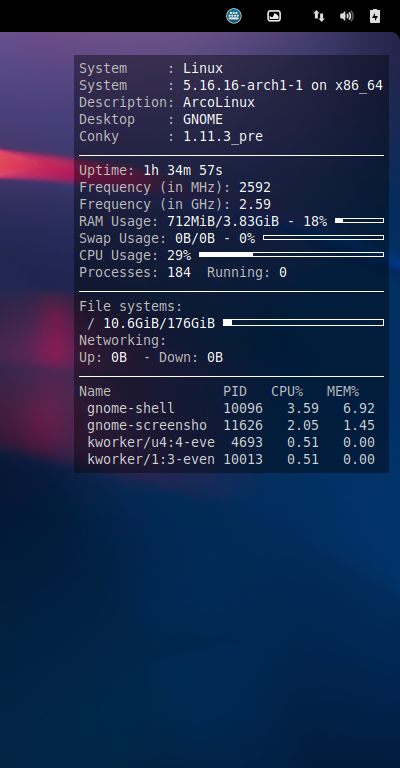Open the network up/down arrows indicator
Image resolution: width=400 pixels, height=768 pixels.
coord(319,16)
